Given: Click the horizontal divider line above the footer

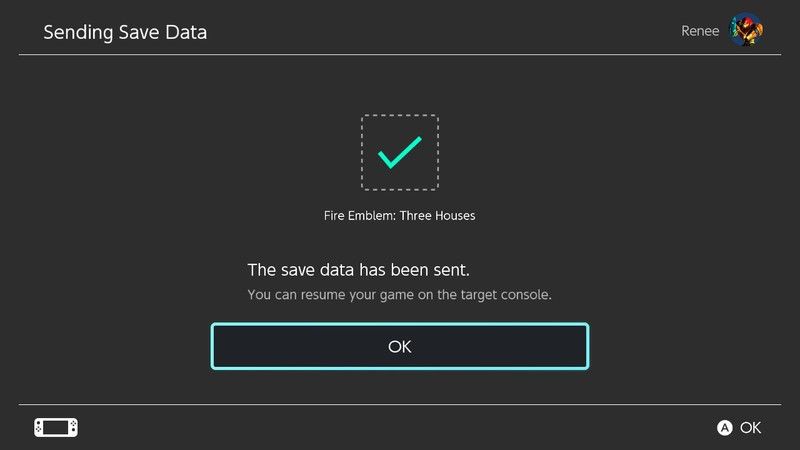Looking at the screenshot, I should pos(400,405).
